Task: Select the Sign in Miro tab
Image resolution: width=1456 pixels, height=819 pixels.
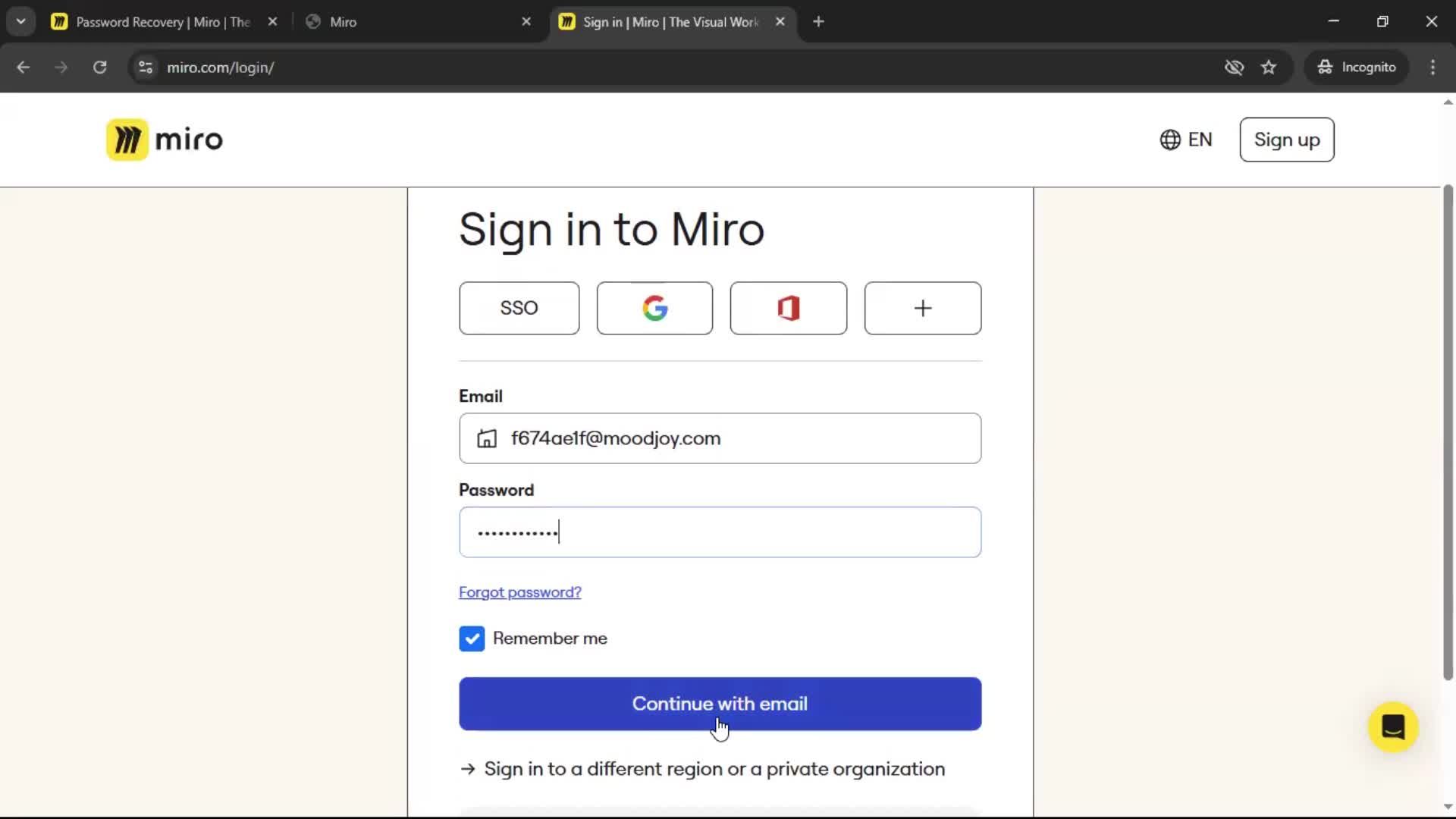Action: pos(672,22)
